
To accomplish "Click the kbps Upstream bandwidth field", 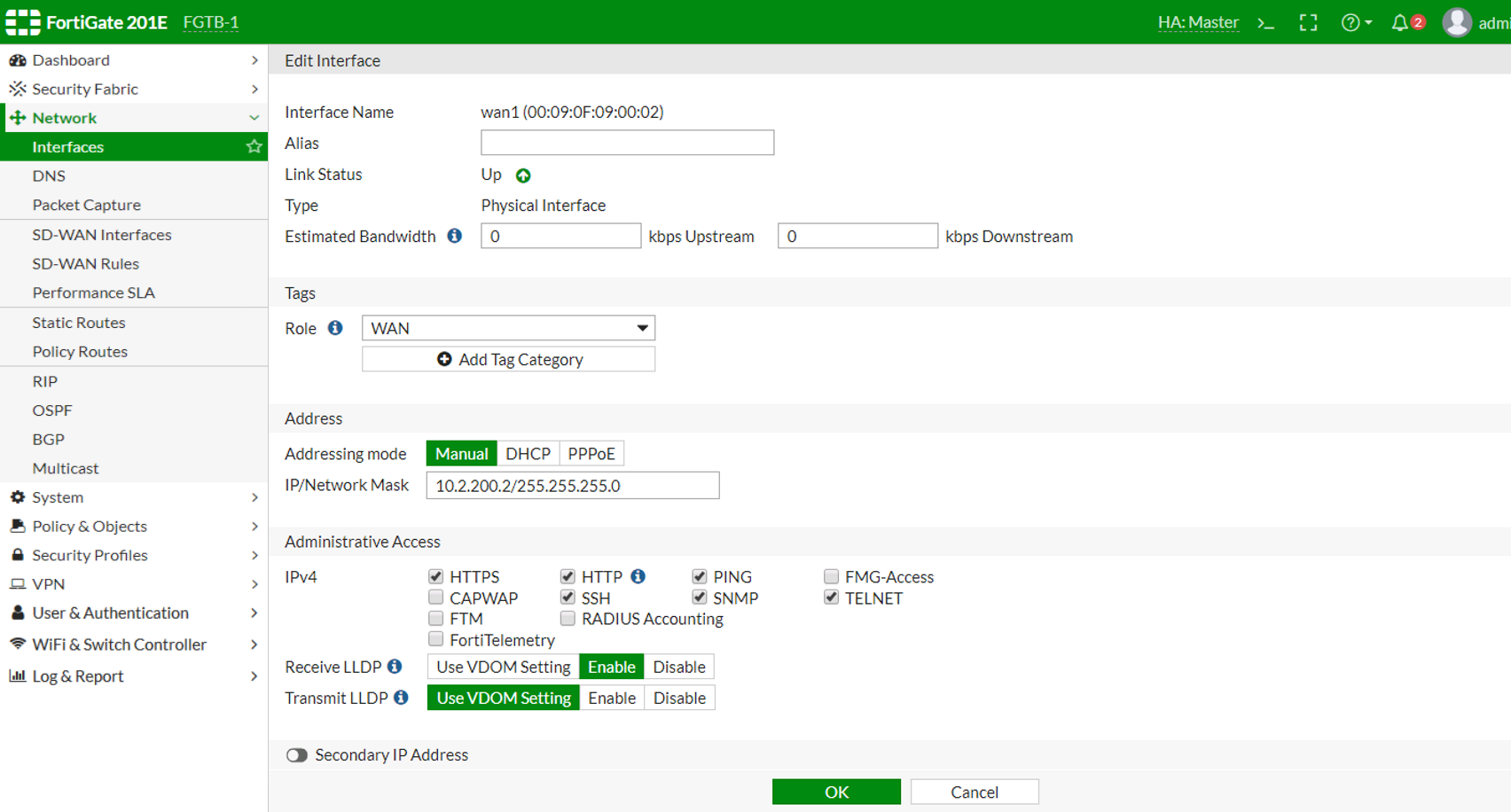I will pyautogui.click(x=560, y=236).
